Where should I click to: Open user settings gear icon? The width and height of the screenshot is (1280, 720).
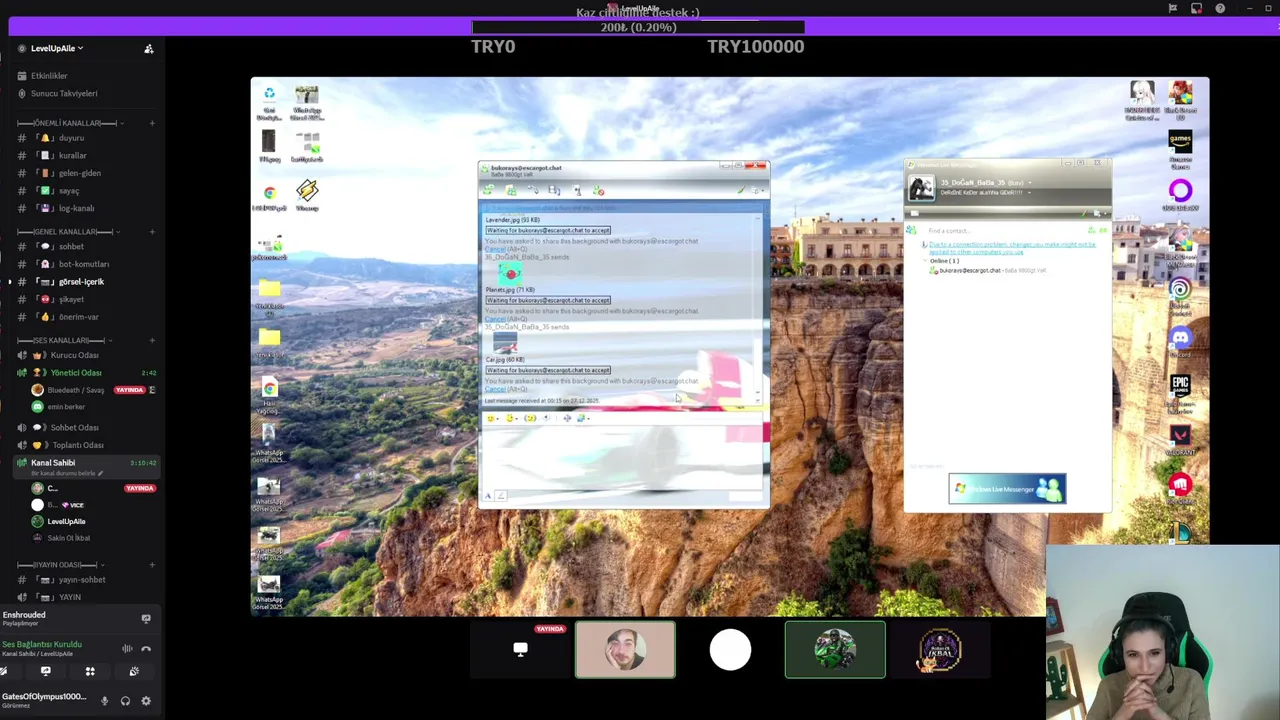[146, 701]
